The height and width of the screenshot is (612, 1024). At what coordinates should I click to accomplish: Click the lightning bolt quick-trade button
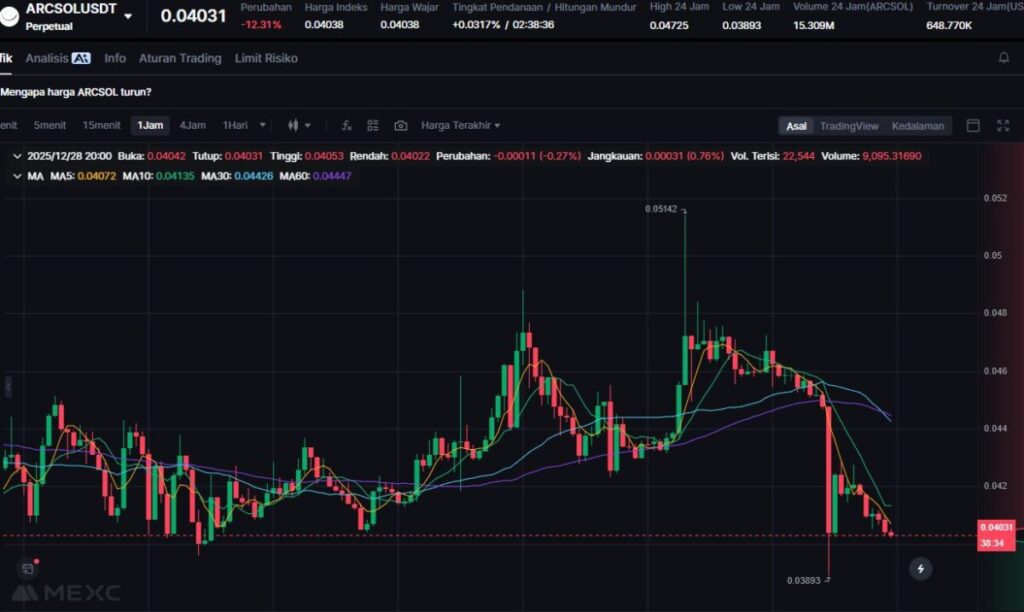point(920,569)
